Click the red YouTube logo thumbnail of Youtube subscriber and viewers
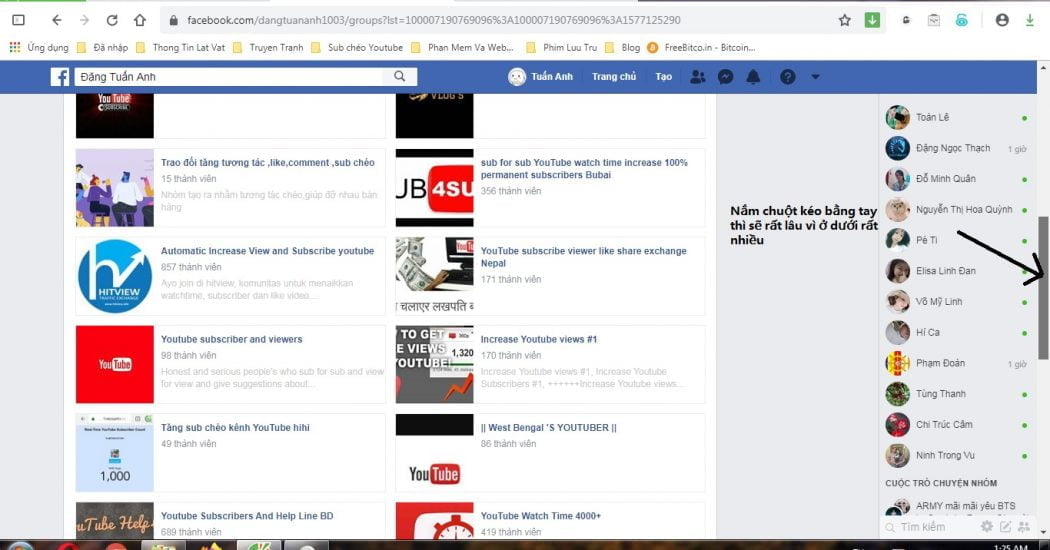 click(115, 364)
